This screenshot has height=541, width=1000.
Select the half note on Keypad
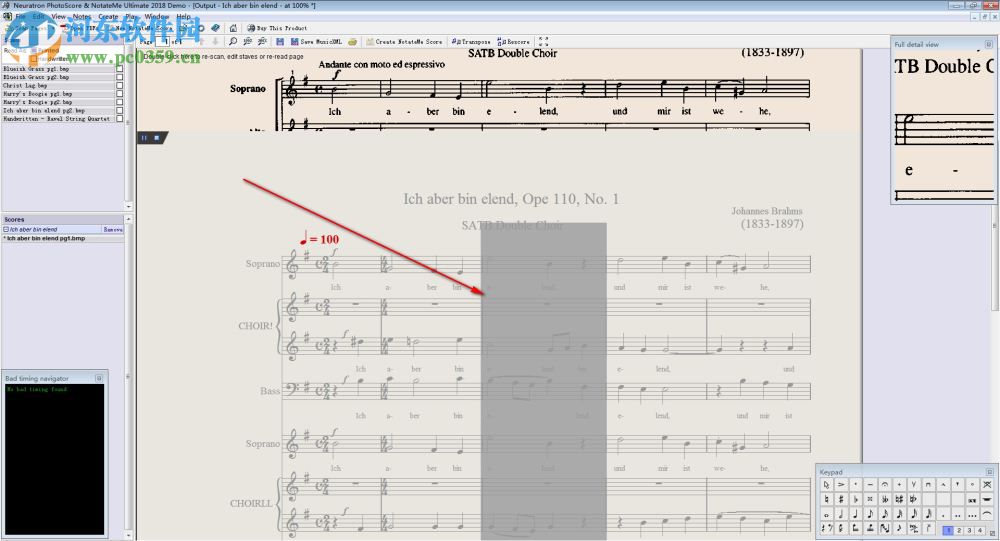[x=841, y=514]
